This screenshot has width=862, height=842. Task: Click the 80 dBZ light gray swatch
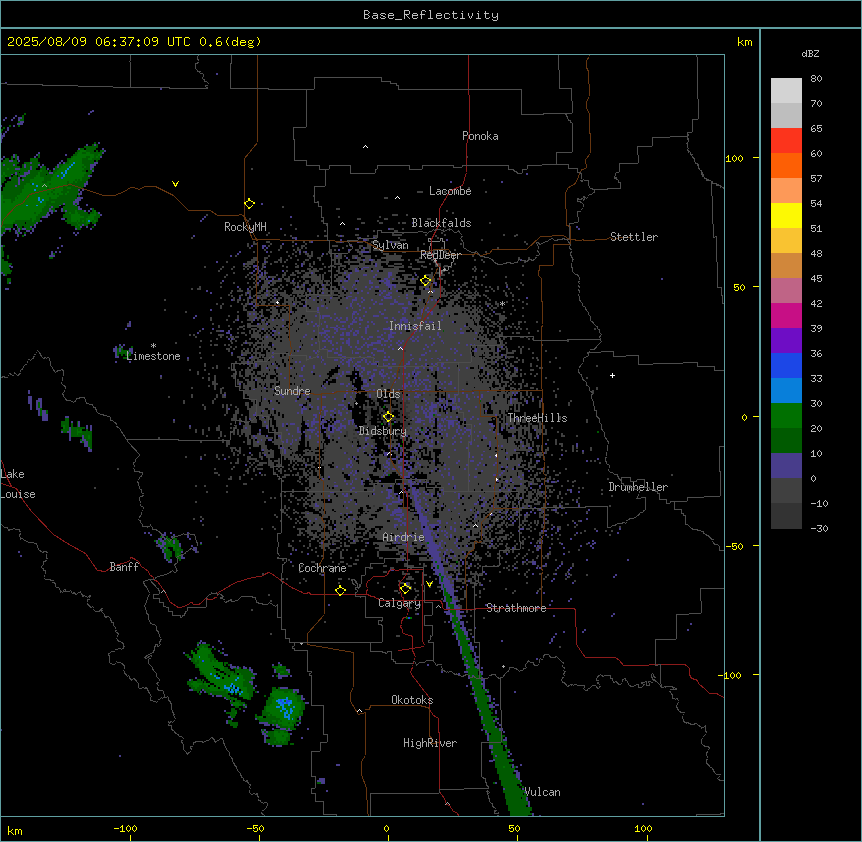786,90
